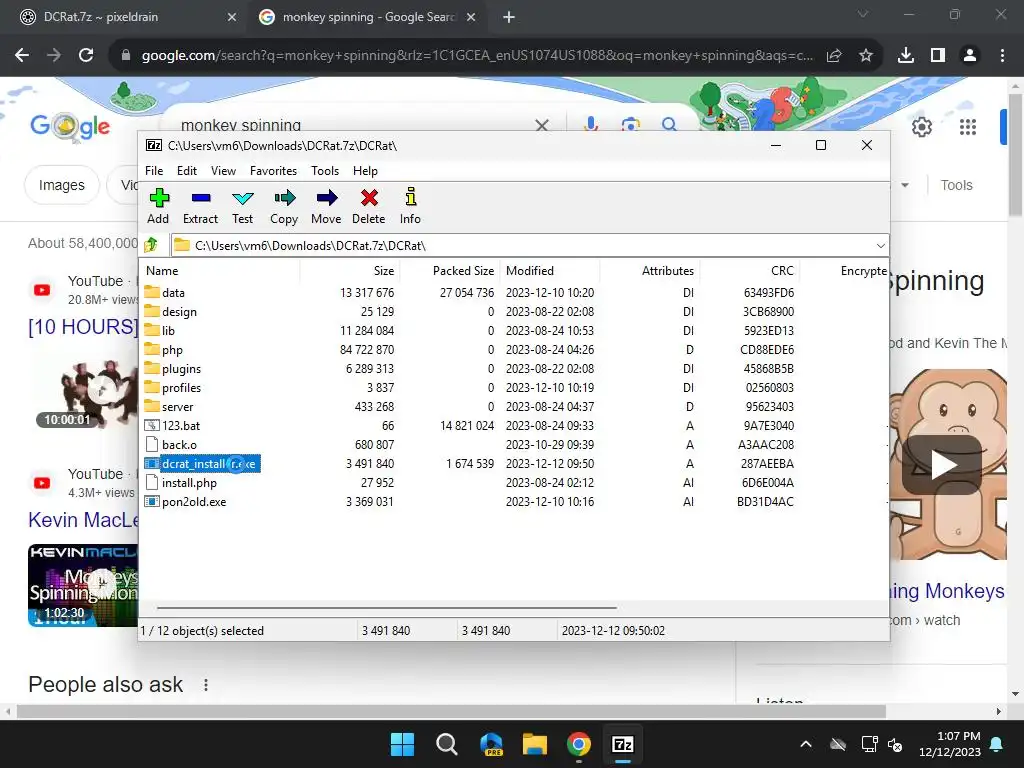This screenshot has width=1024, height=768.
Task: Click the Add button in 7-Zip toolbar
Action: coord(158,206)
